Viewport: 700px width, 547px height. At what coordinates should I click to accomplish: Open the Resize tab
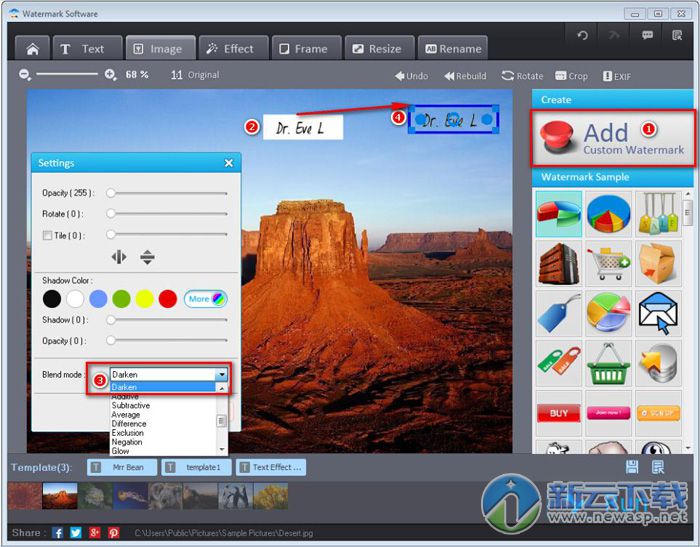point(379,49)
